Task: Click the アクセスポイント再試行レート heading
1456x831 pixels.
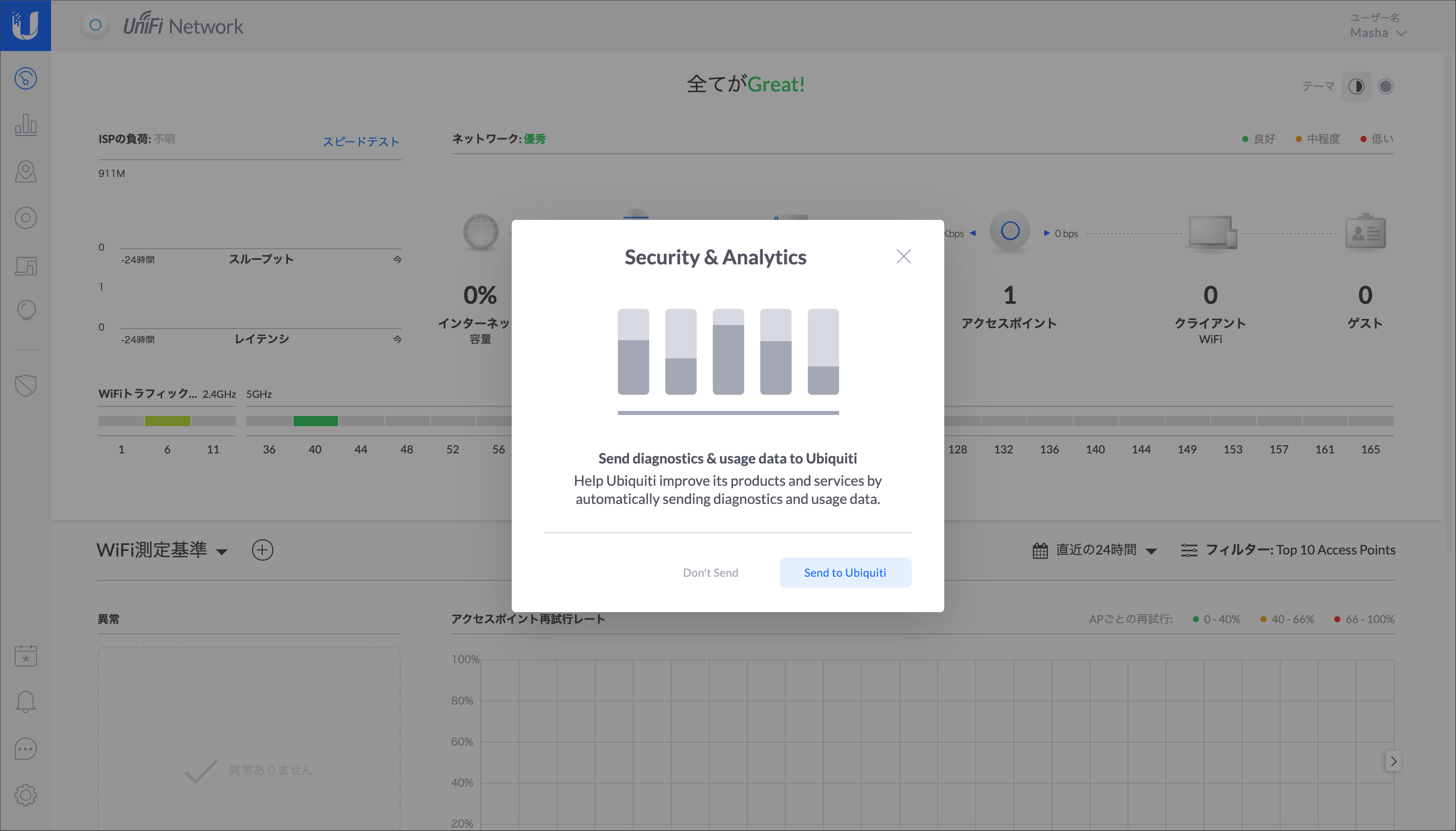Action: coord(527,619)
